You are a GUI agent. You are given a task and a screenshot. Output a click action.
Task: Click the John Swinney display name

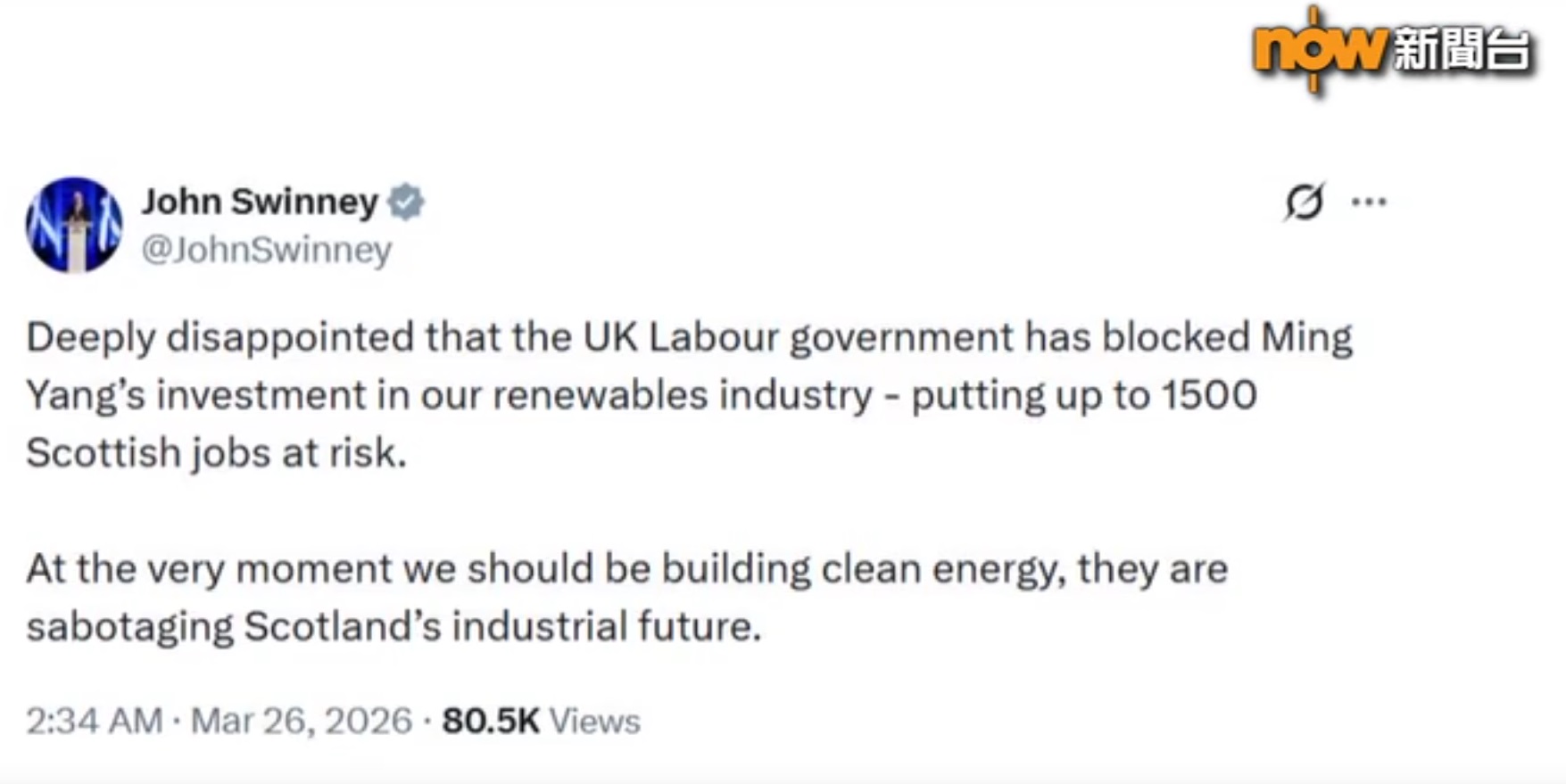click(x=260, y=202)
